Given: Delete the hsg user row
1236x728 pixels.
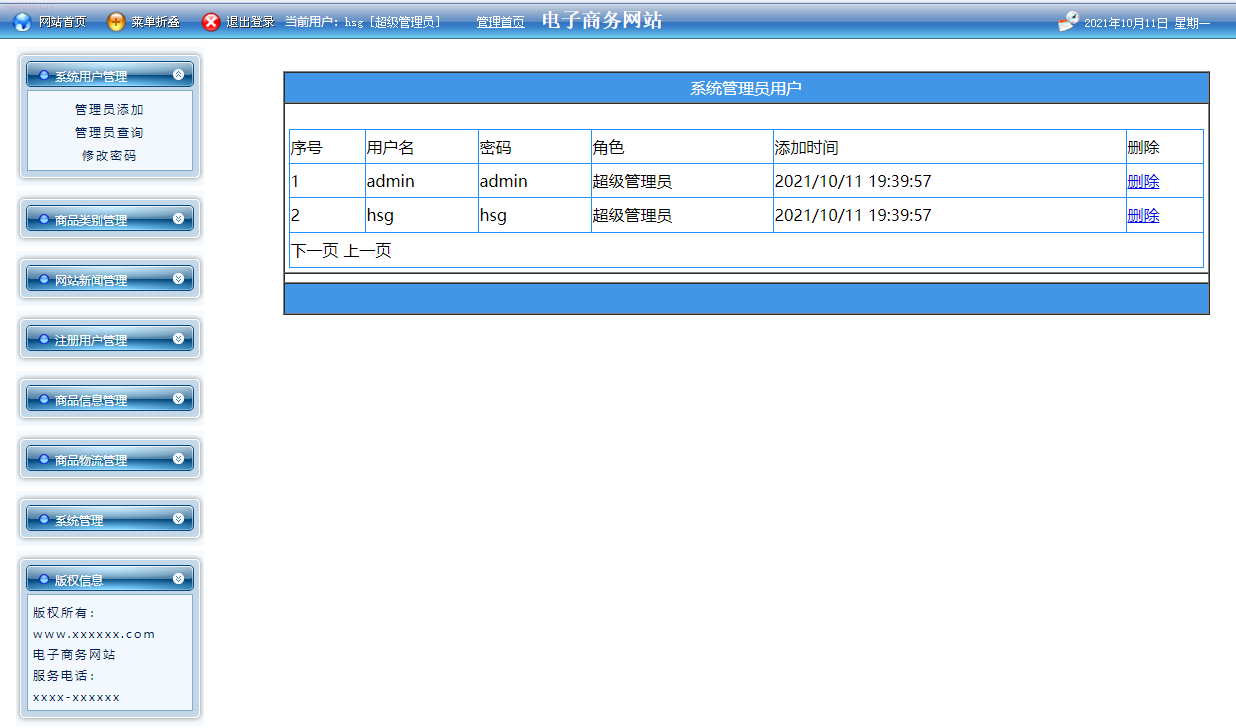Looking at the screenshot, I should (1143, 216).
